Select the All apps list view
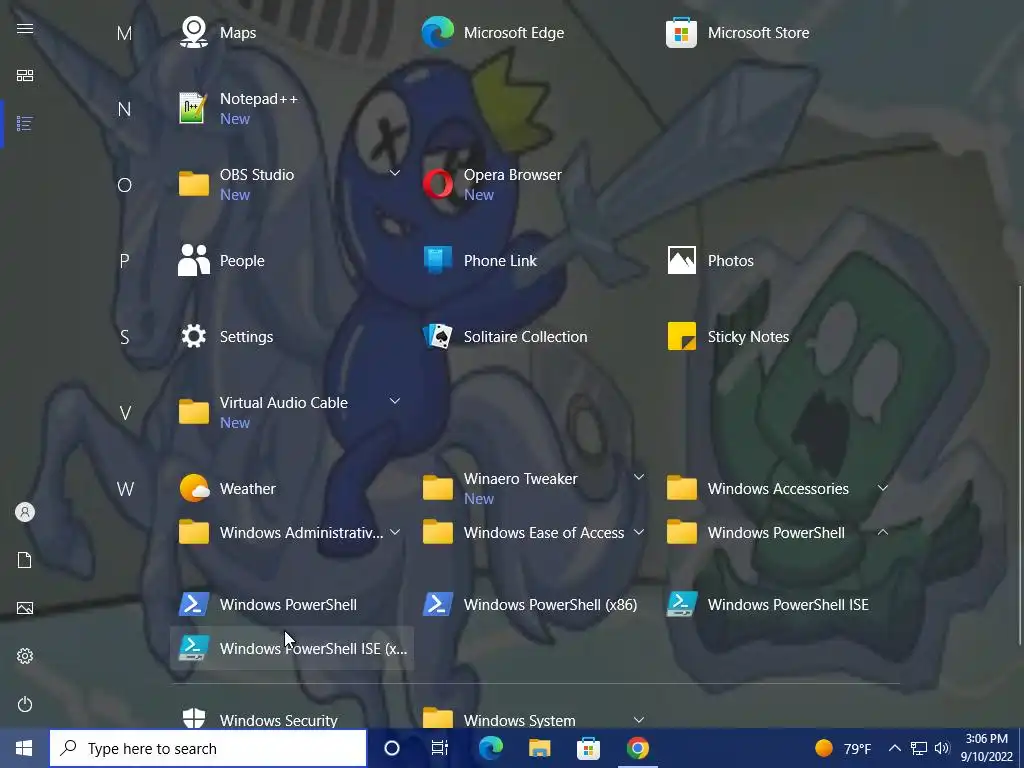This screenshot has height=768, width=1024. click(25, 123)
